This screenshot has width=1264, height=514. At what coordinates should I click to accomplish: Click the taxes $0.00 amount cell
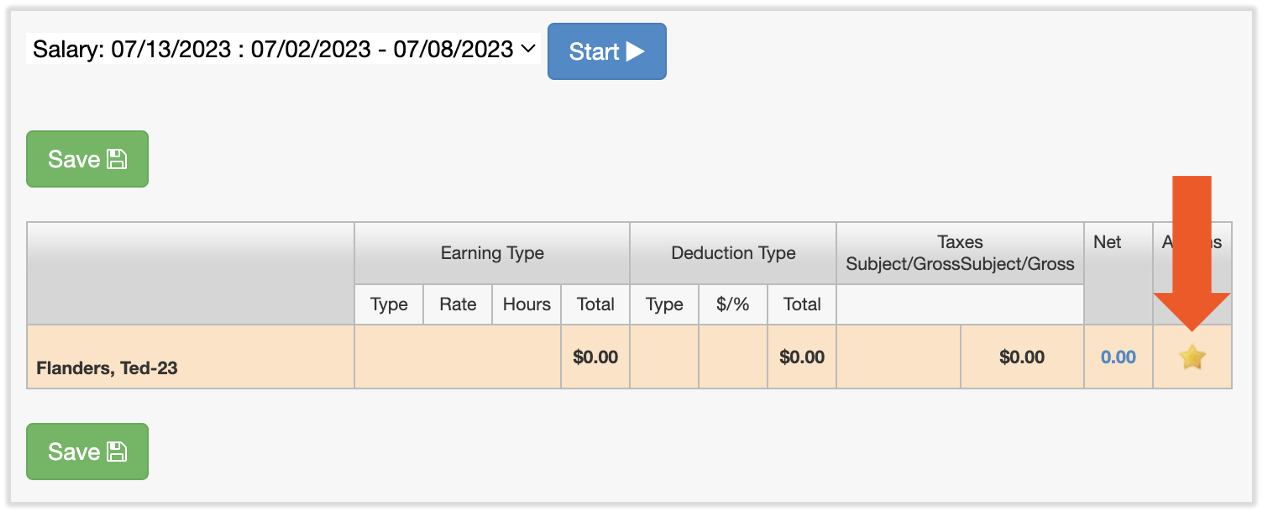pos(1022,357)
